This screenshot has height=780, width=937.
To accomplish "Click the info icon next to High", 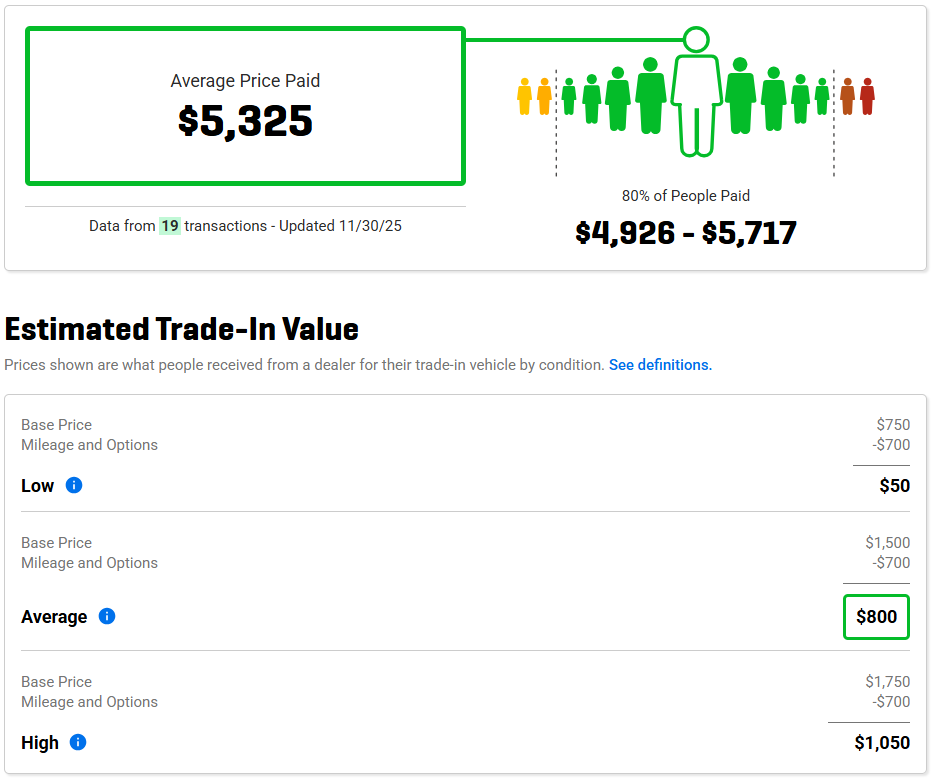I will pyautogui.click(x=78, y=742).
